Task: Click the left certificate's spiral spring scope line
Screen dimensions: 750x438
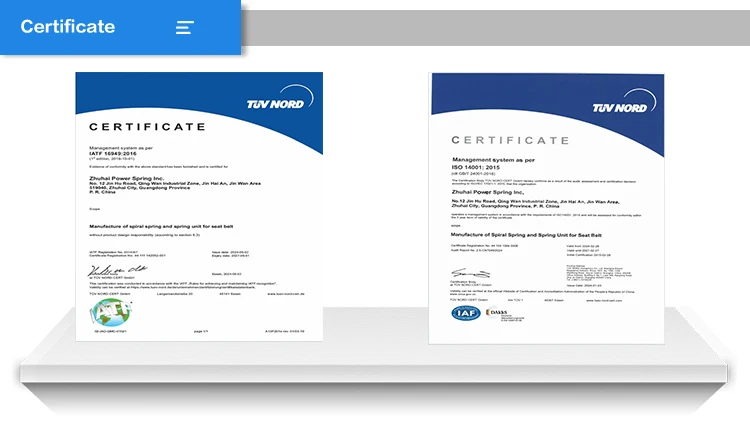Action: (x=161, y=226)
